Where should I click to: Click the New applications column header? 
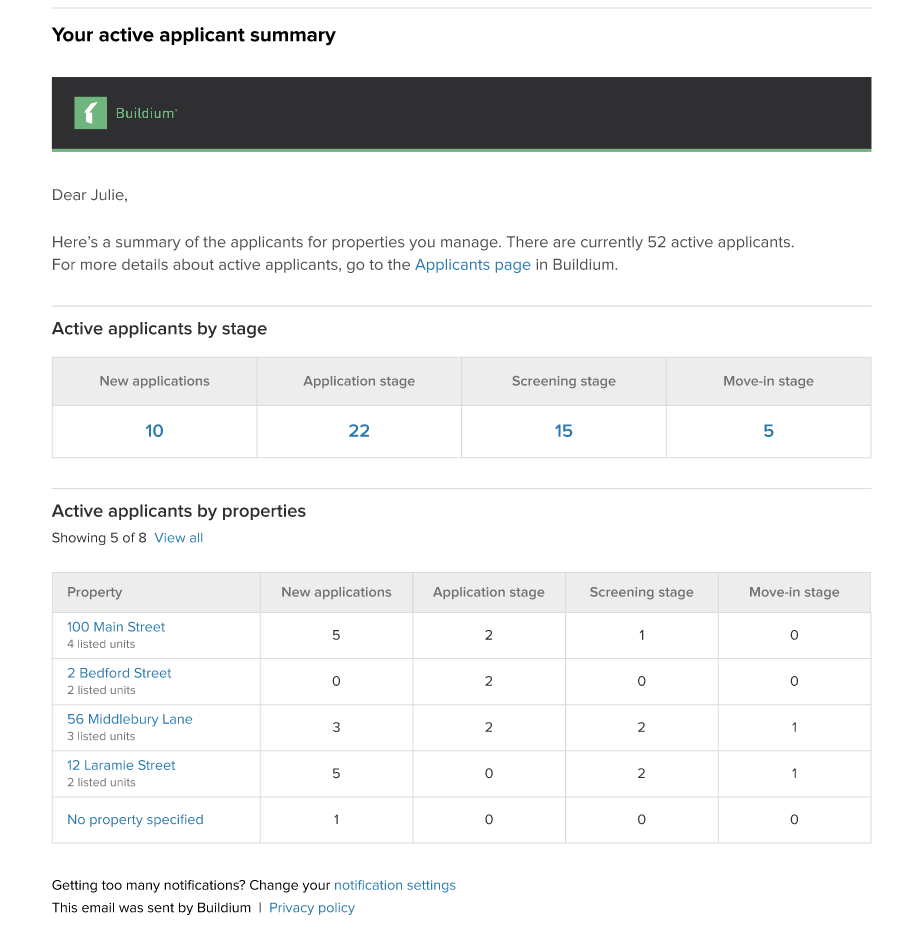(336, 592)
